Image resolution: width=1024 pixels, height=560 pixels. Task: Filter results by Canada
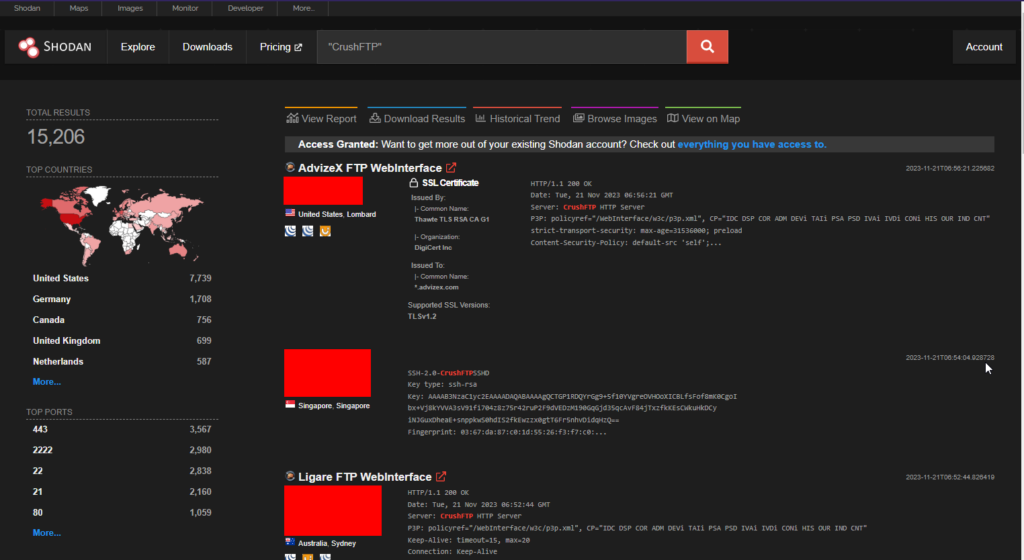(x=48, y=320)
